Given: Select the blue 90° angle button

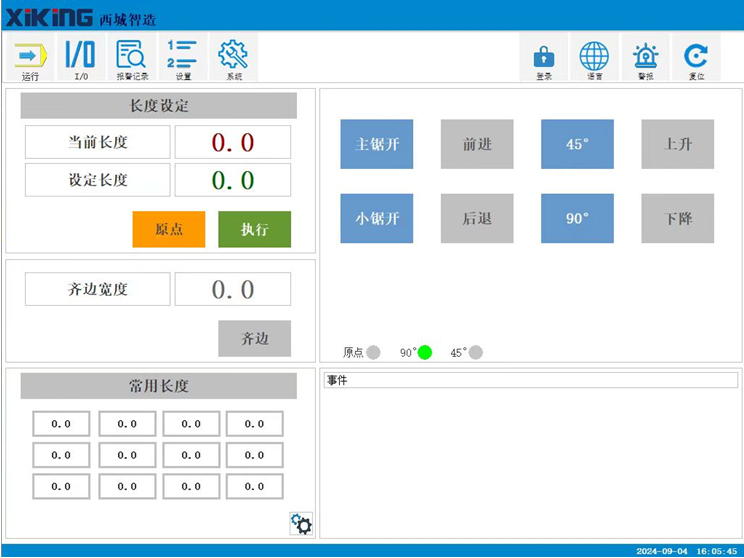Looking at the screenshot, I should click(577, 218).
